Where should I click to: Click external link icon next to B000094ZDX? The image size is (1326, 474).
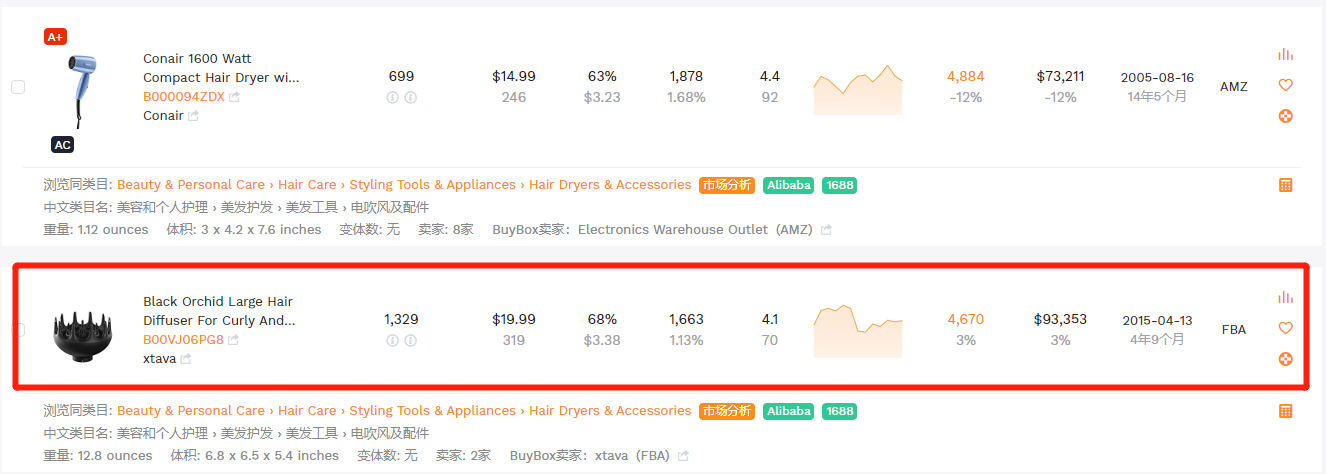[234, 97]
